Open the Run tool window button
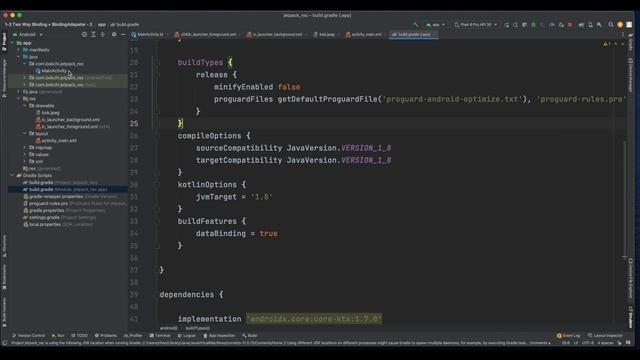 tap(58, 336)
